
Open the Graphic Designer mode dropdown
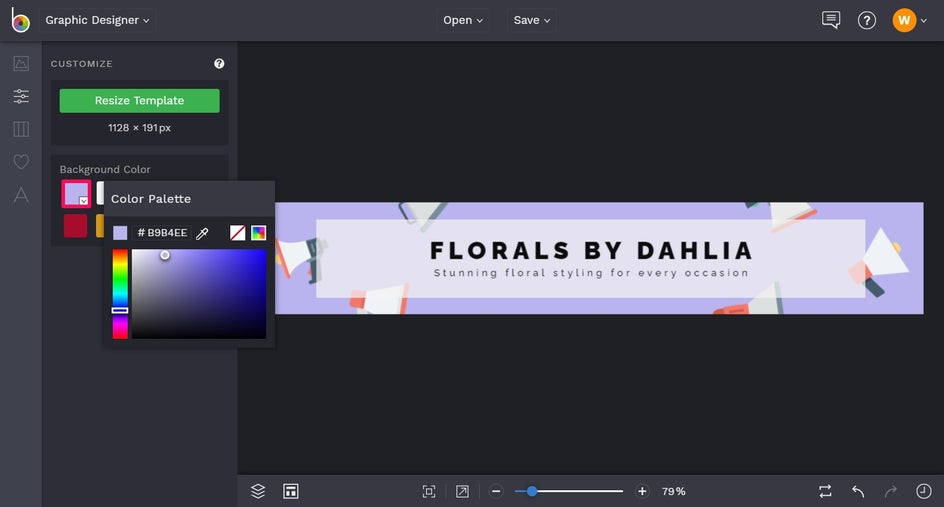pyautogui.click(x=97, y=20)
